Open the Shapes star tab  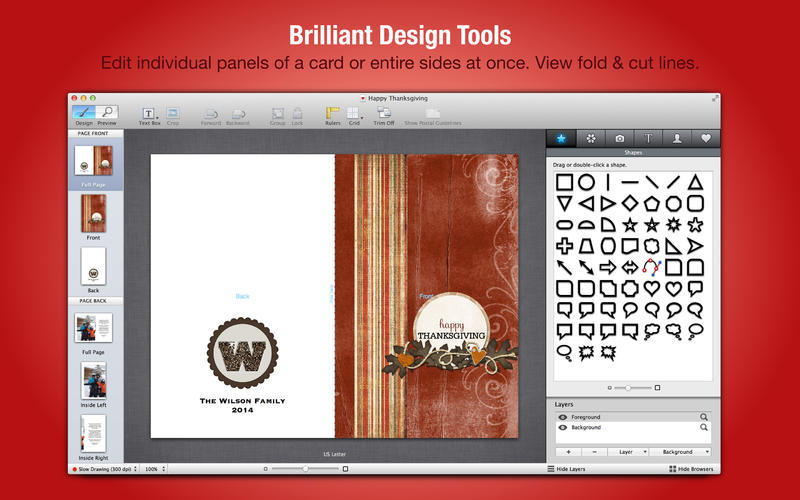tap(563, 139)
